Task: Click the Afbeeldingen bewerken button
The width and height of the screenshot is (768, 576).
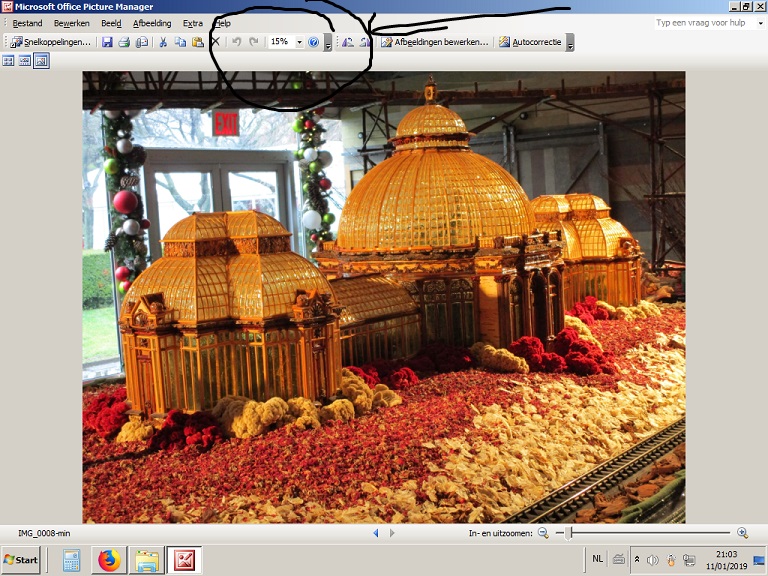Action: (435, 42)
